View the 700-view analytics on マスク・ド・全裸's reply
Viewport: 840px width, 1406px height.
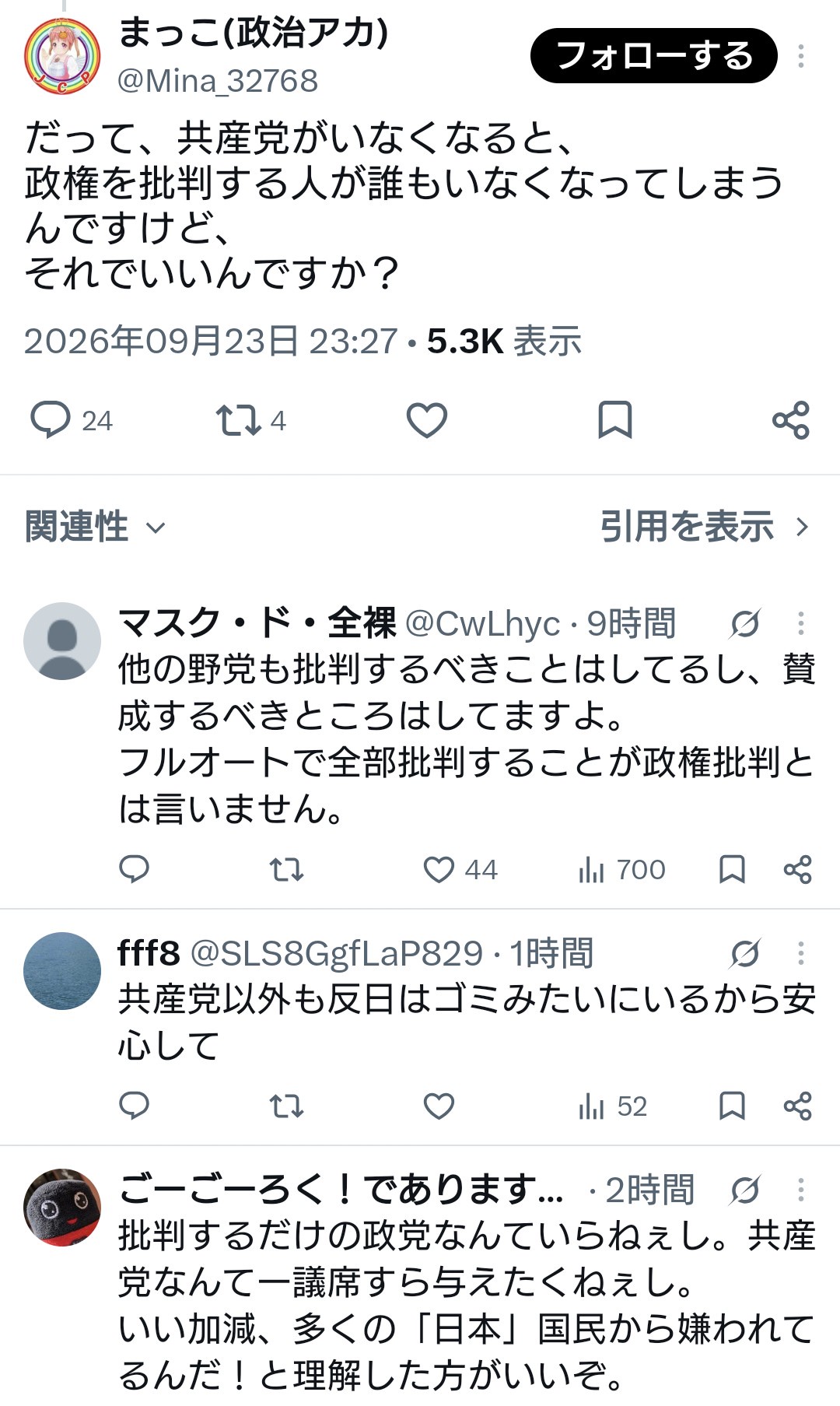tap(621, 869)
